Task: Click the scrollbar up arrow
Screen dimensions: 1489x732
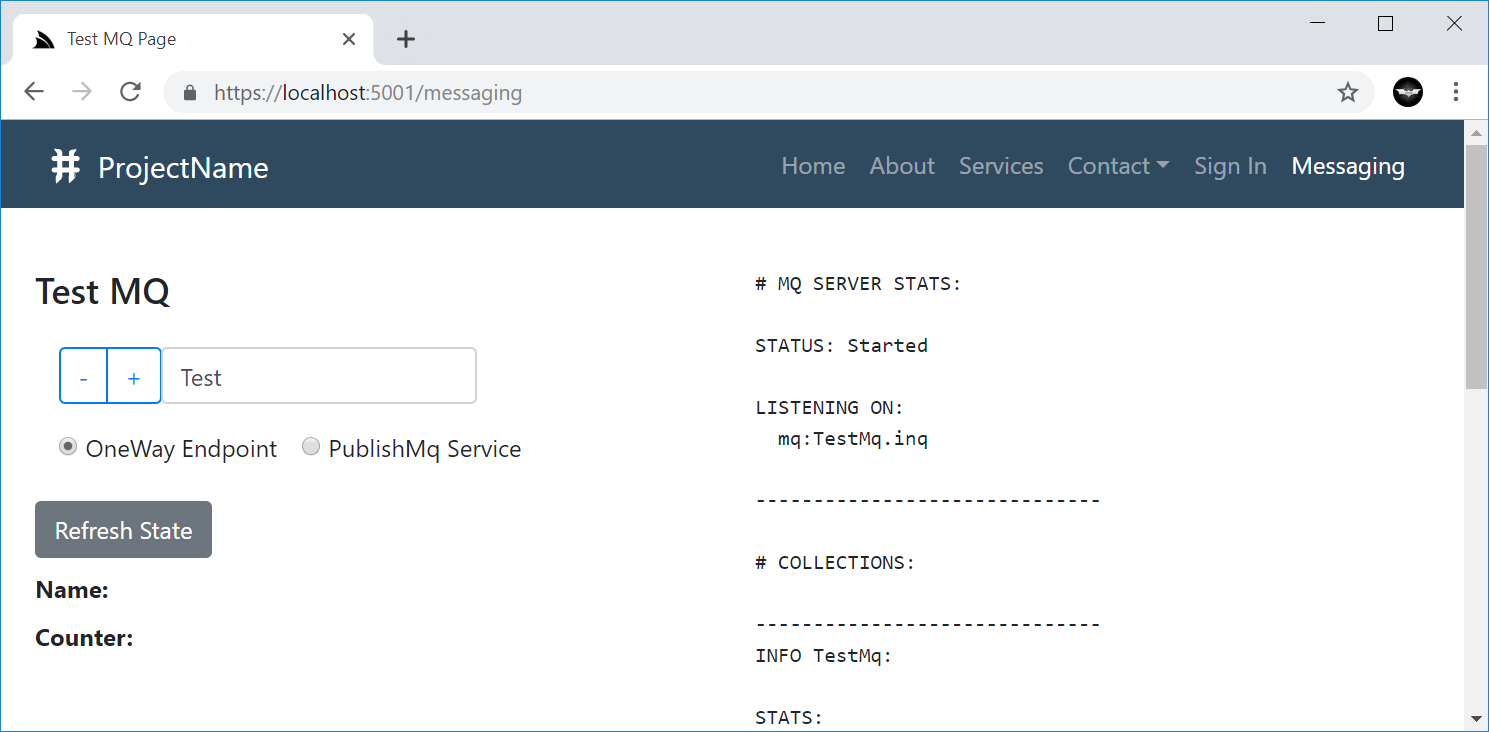Action: [x=1475, y=132]
